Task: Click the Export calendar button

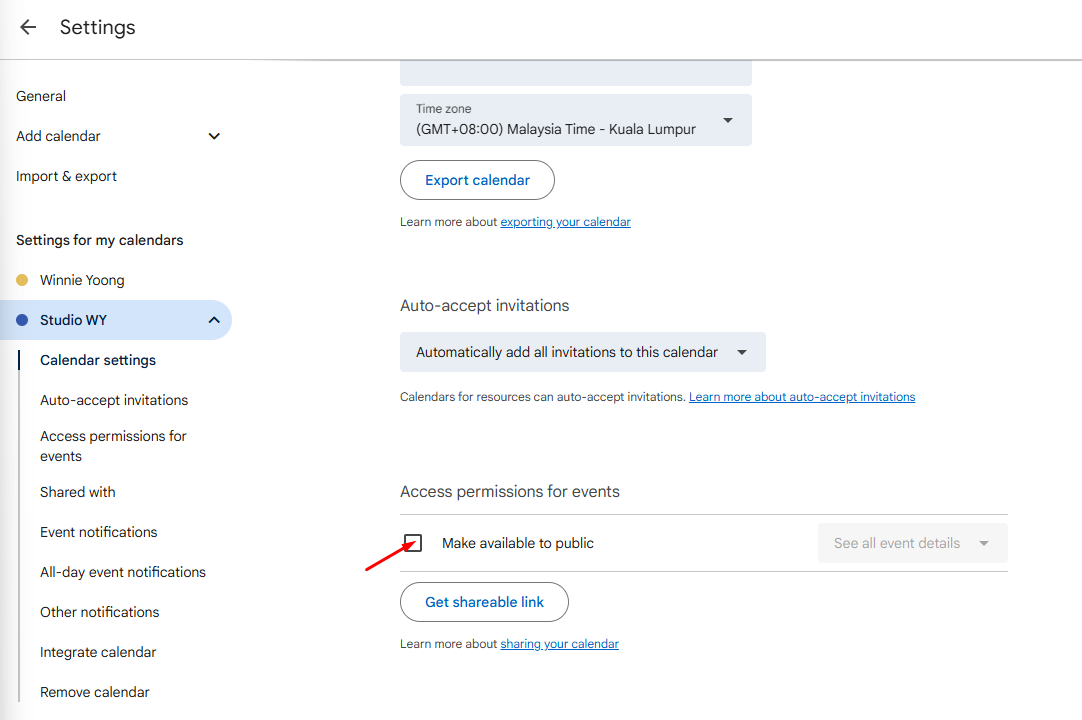Action: [x=478, y=180]
